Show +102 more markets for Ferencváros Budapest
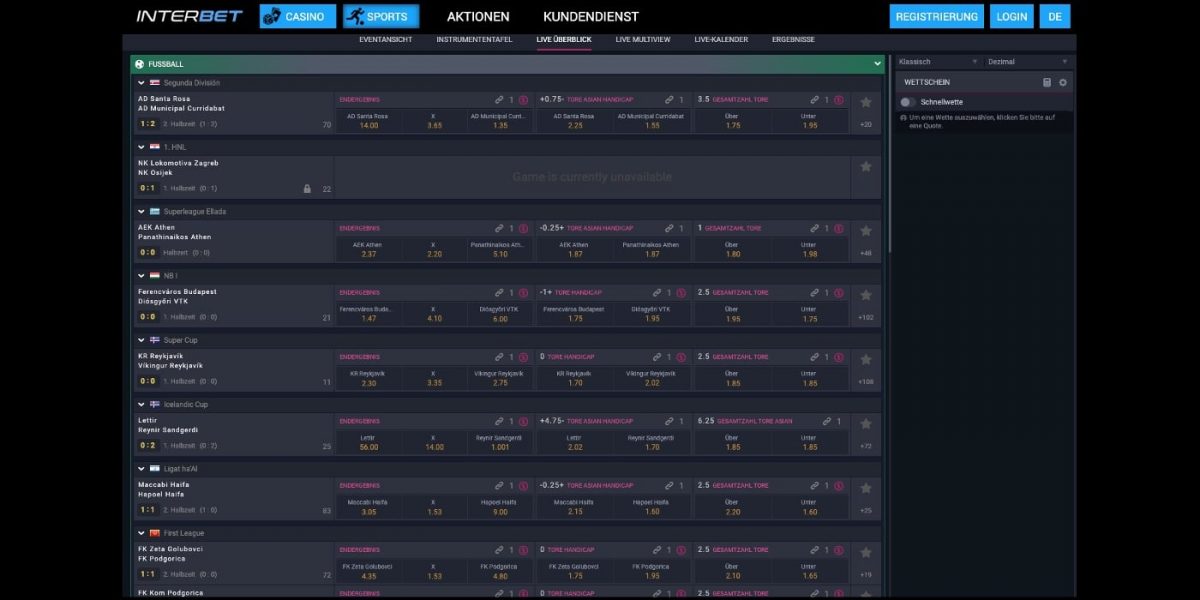Screen dimensions: 1200x600 point(866,318)
